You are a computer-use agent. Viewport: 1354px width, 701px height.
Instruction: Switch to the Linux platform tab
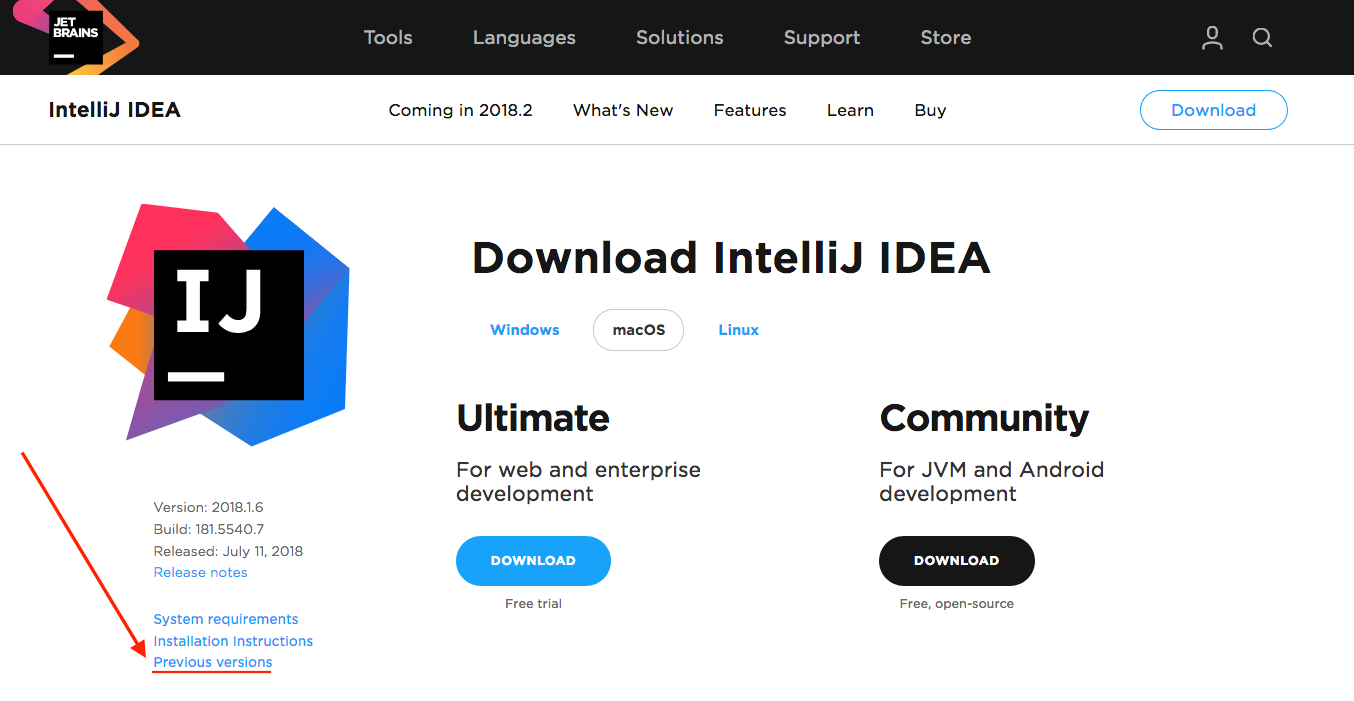738,330
